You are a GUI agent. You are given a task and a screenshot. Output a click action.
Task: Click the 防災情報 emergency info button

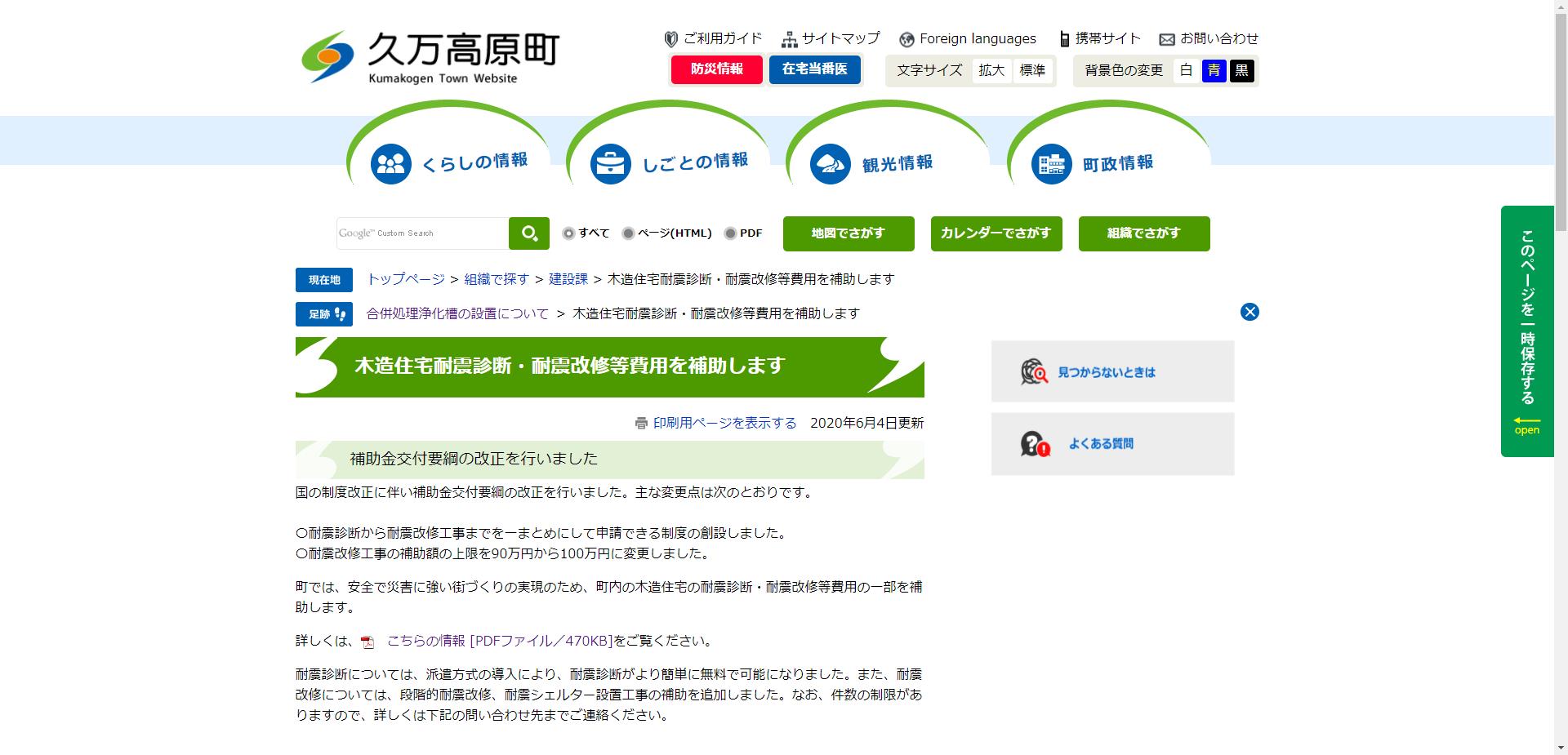click(x=716, y=70)
